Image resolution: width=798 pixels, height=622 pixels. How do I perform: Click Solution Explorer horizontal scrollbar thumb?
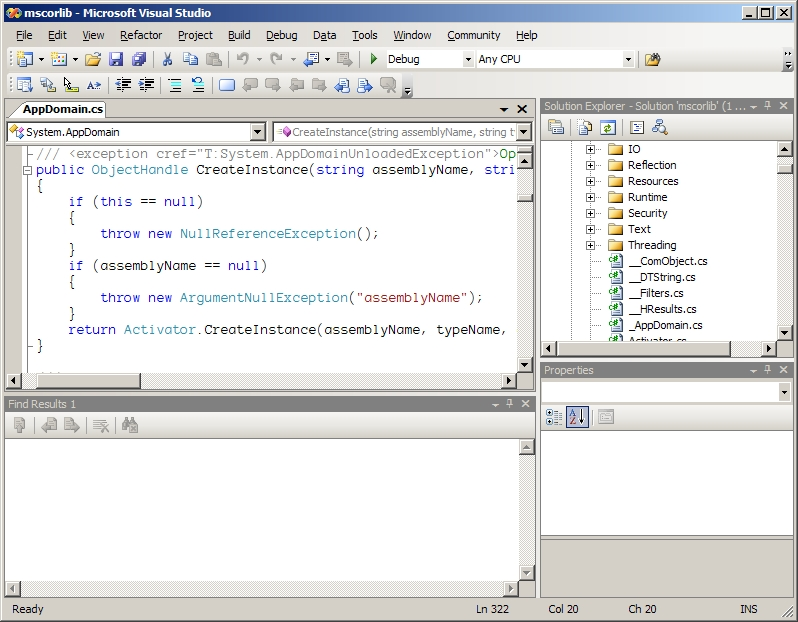pyautogui.click(x=644, y=349)
